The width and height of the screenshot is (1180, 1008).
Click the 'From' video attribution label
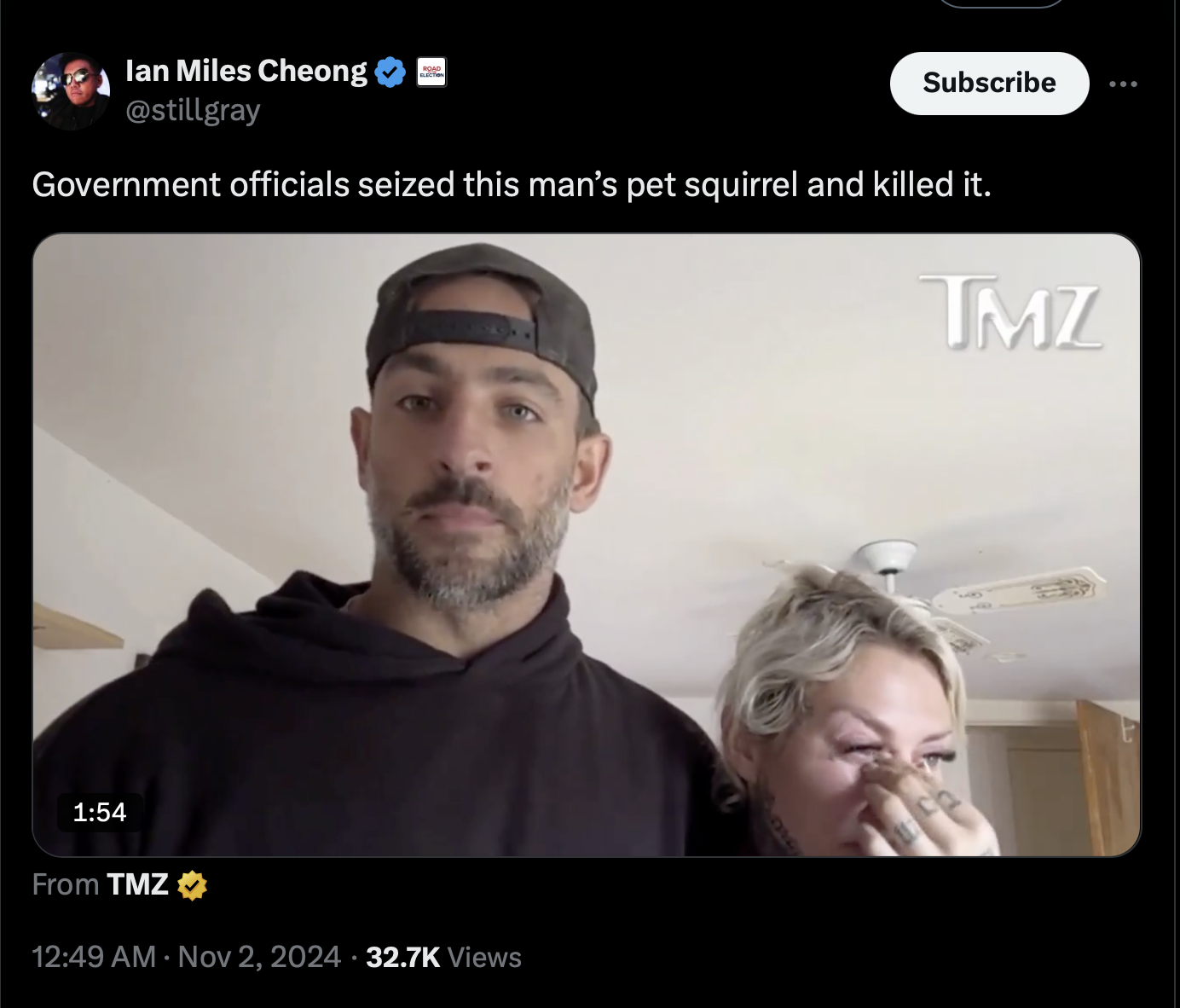pos(66,885)
